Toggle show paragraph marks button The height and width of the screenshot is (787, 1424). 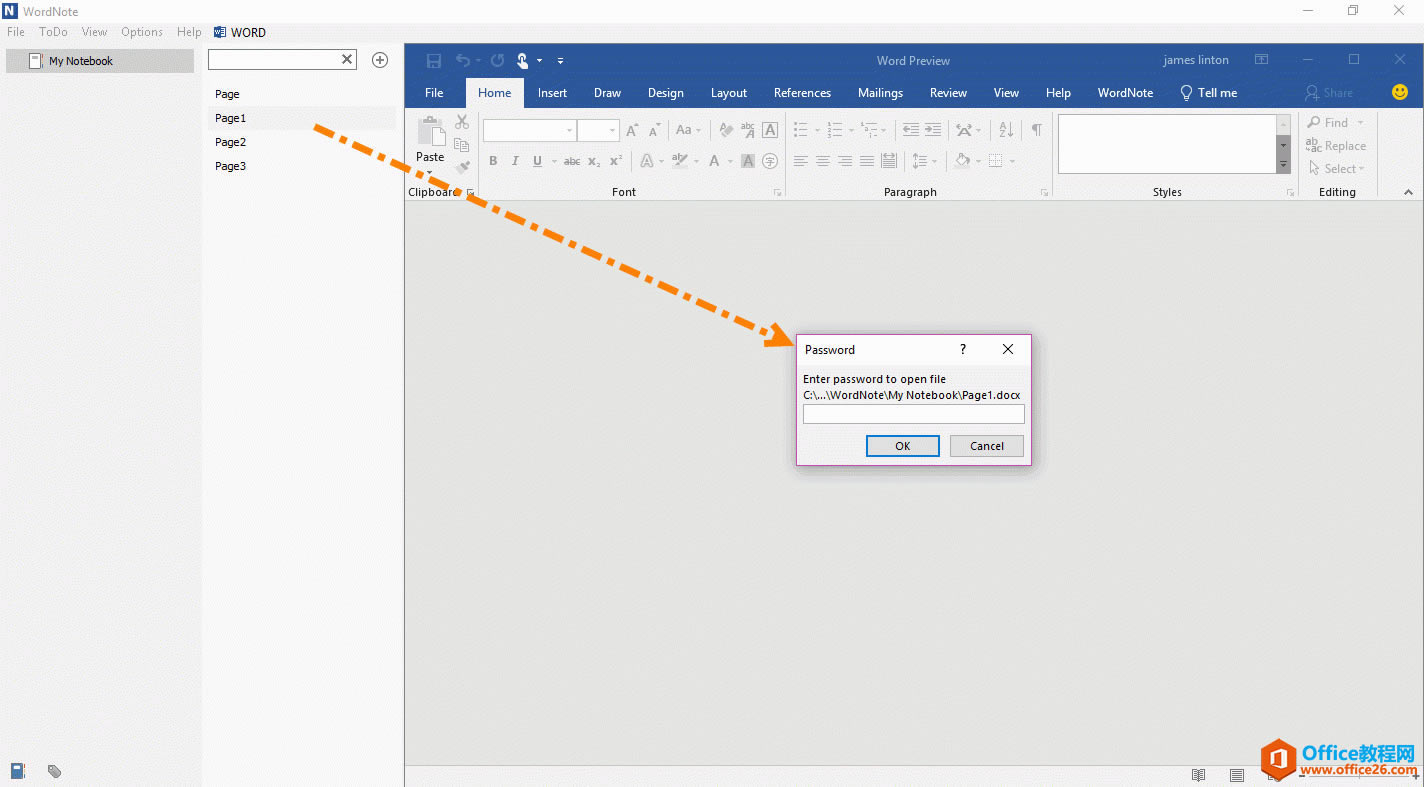coord(1036,130)
